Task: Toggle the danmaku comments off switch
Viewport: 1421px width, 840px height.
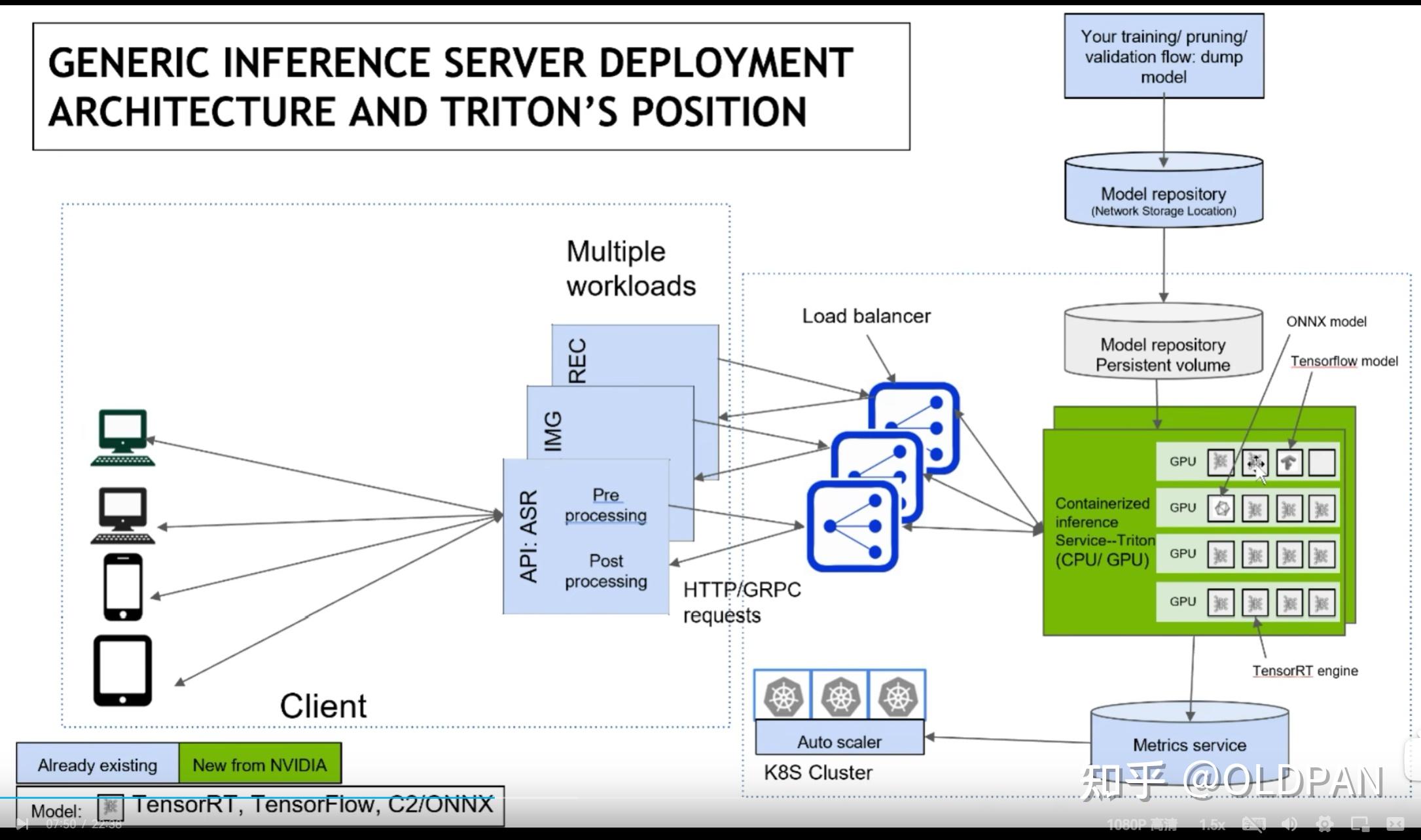Action: click(x=1254, y=824)
